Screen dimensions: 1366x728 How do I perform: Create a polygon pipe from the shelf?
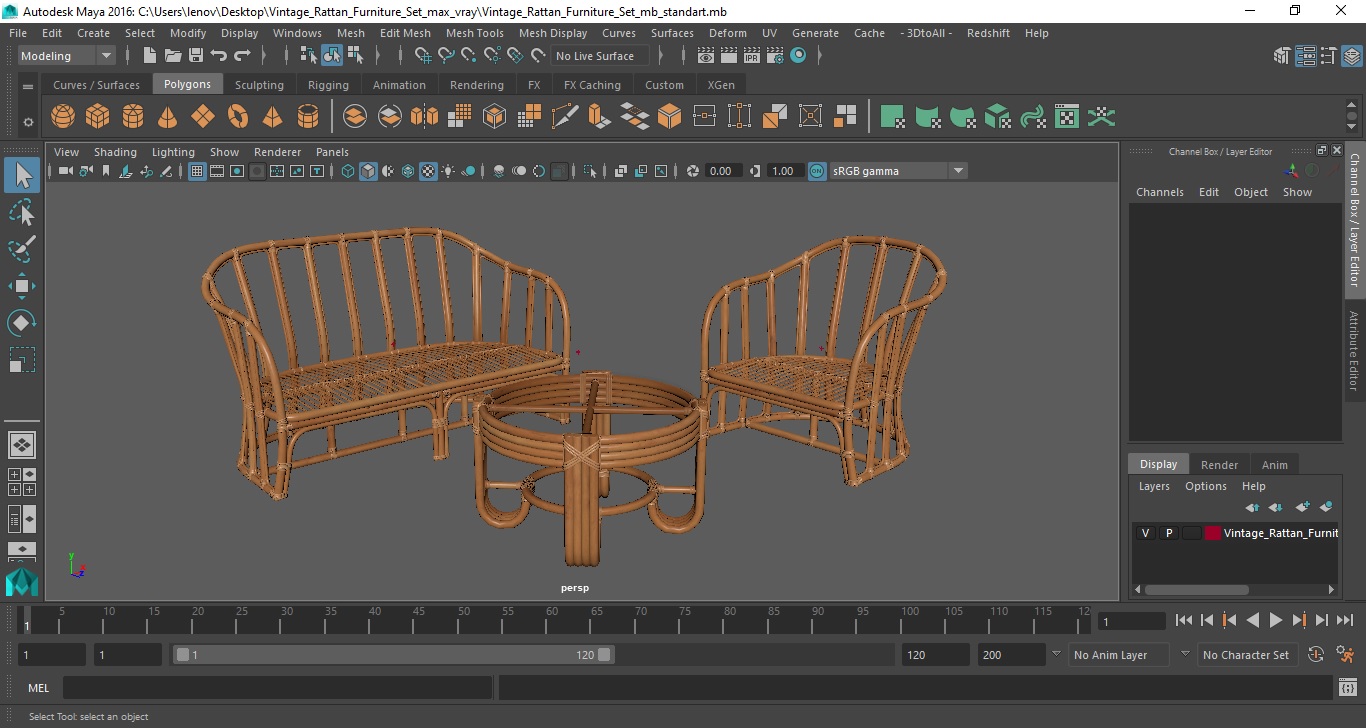pos(308,117)
